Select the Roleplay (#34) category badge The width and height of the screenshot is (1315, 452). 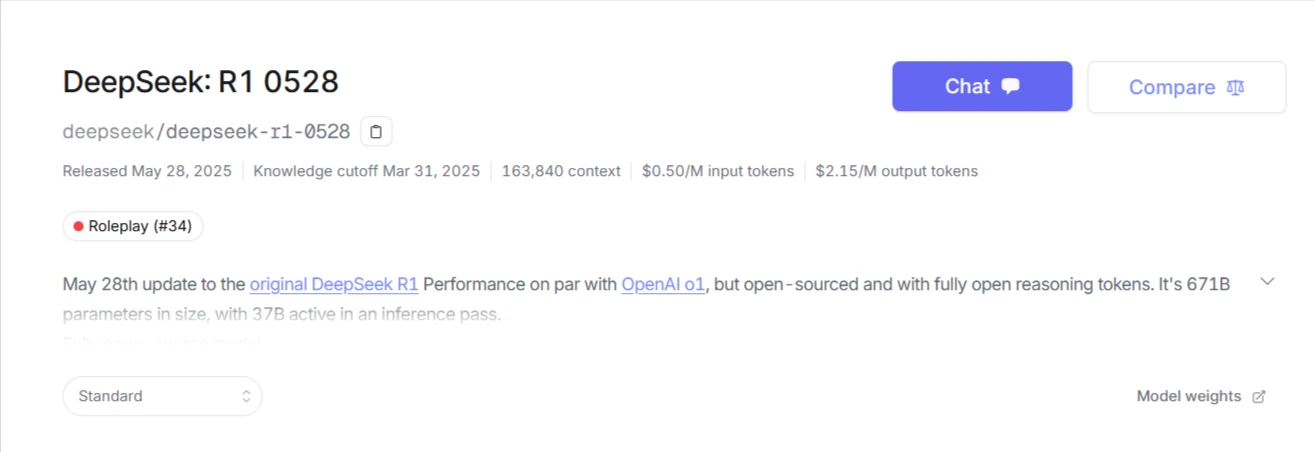tap(133, 227)
